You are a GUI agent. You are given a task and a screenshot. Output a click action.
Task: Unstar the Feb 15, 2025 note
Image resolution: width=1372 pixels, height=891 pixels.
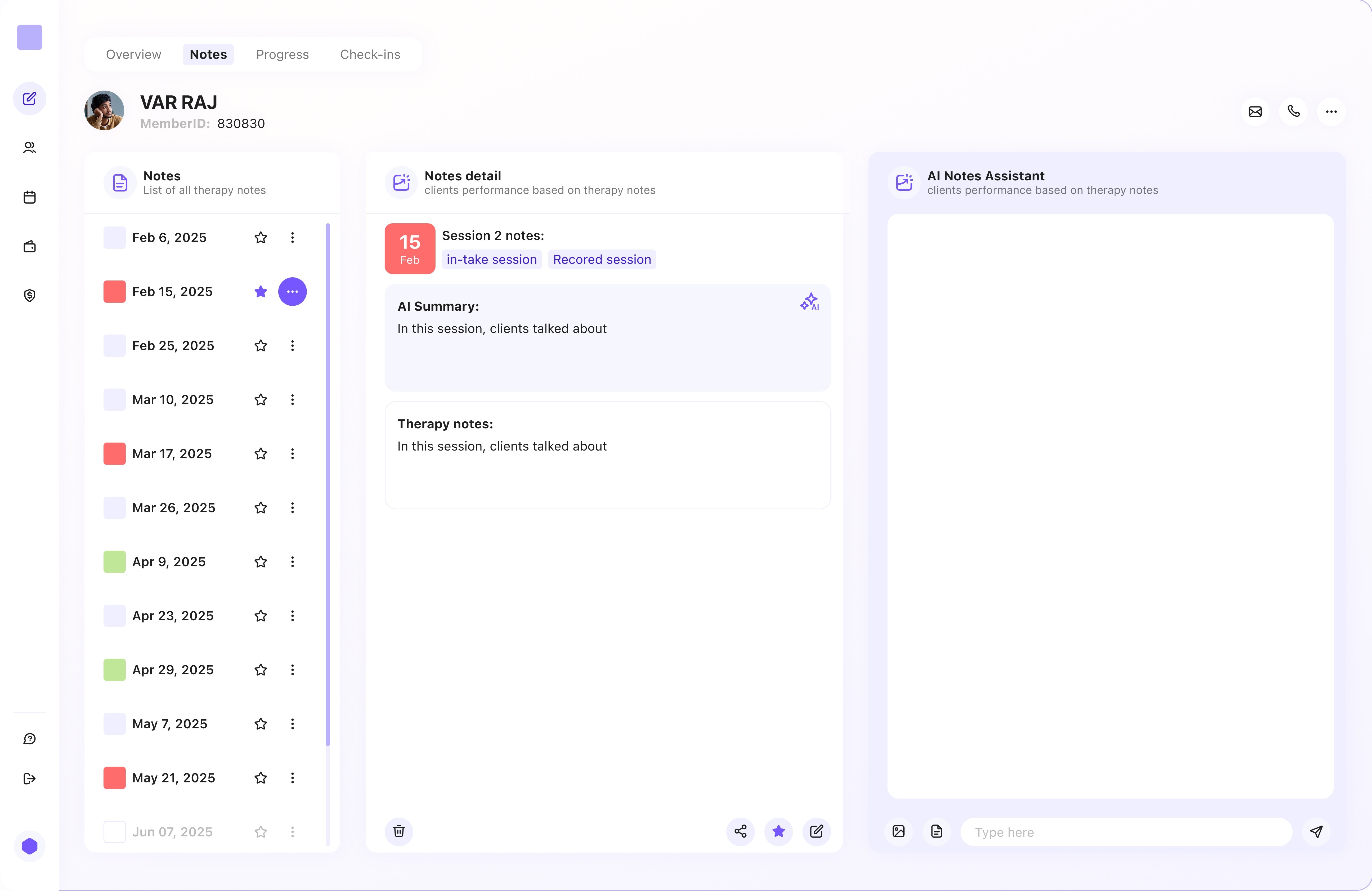click(261, 292)
